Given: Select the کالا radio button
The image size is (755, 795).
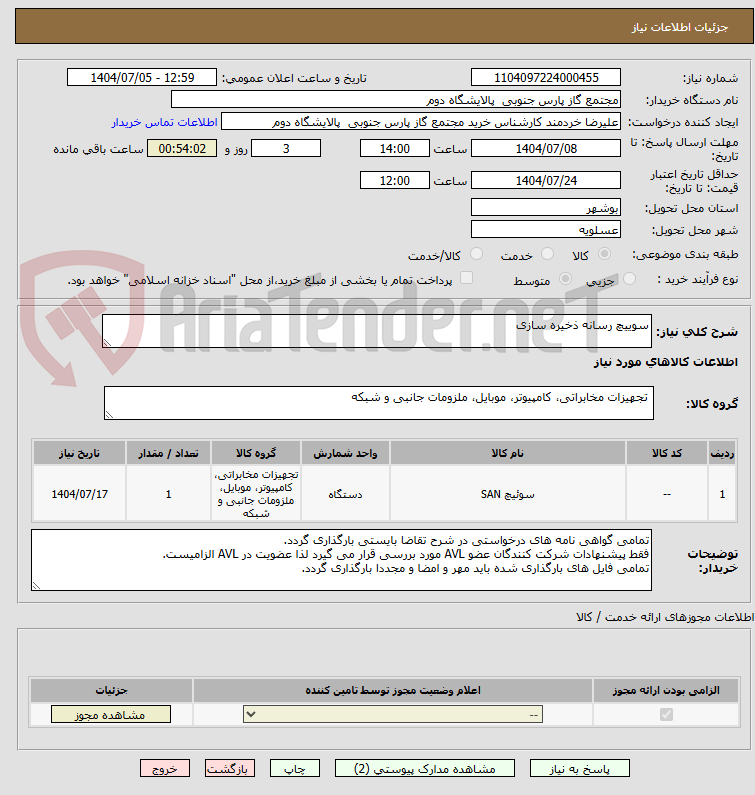Looking at the screenshot, I should (604, 254).
